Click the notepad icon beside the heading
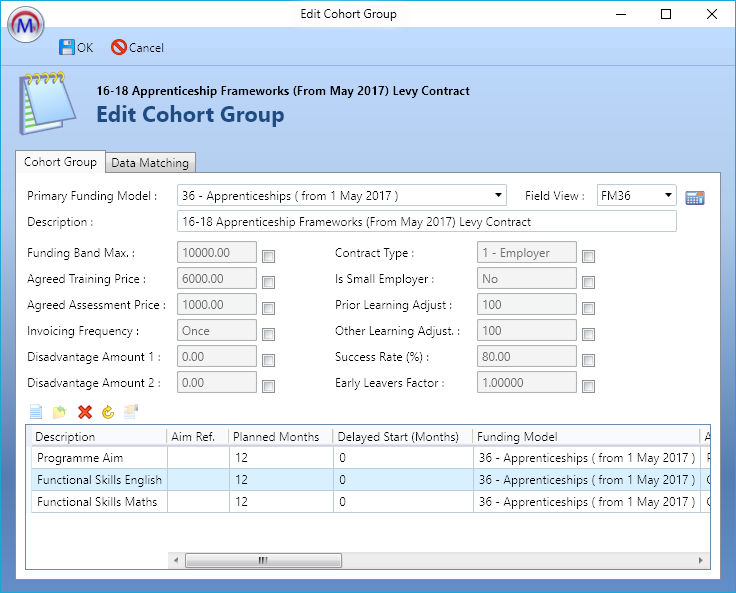736x593 pixels. [x=46, y=105]
